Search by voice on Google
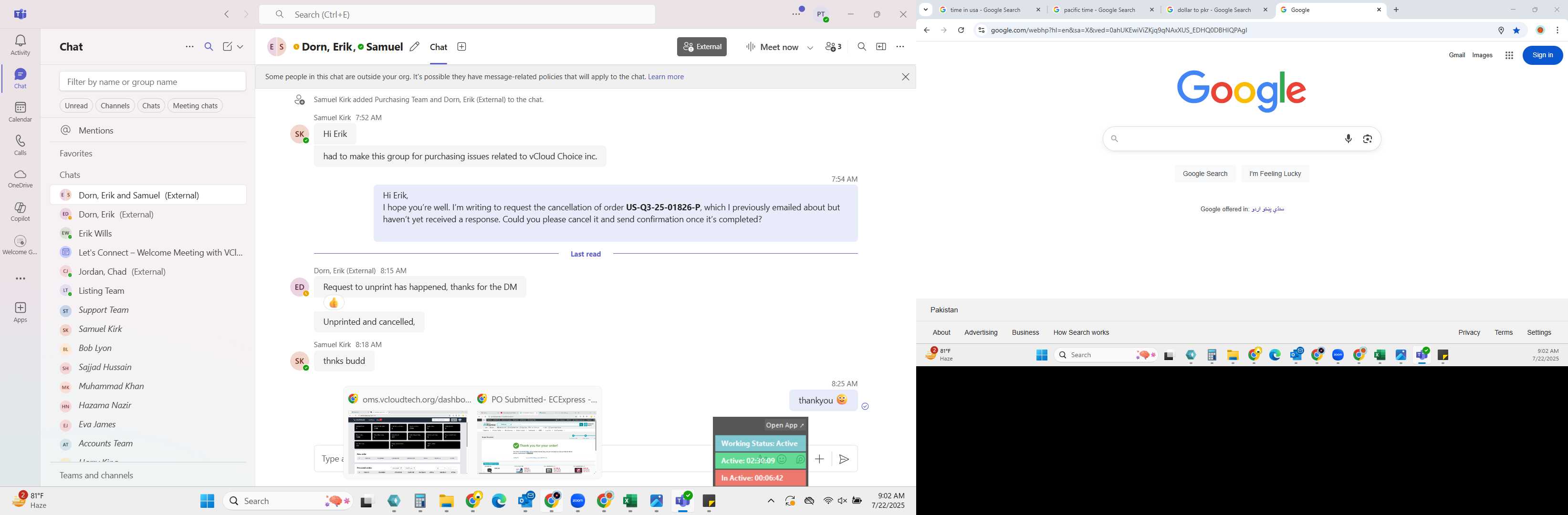Viewport: 1568px width, 515px height. [1348, 139]
